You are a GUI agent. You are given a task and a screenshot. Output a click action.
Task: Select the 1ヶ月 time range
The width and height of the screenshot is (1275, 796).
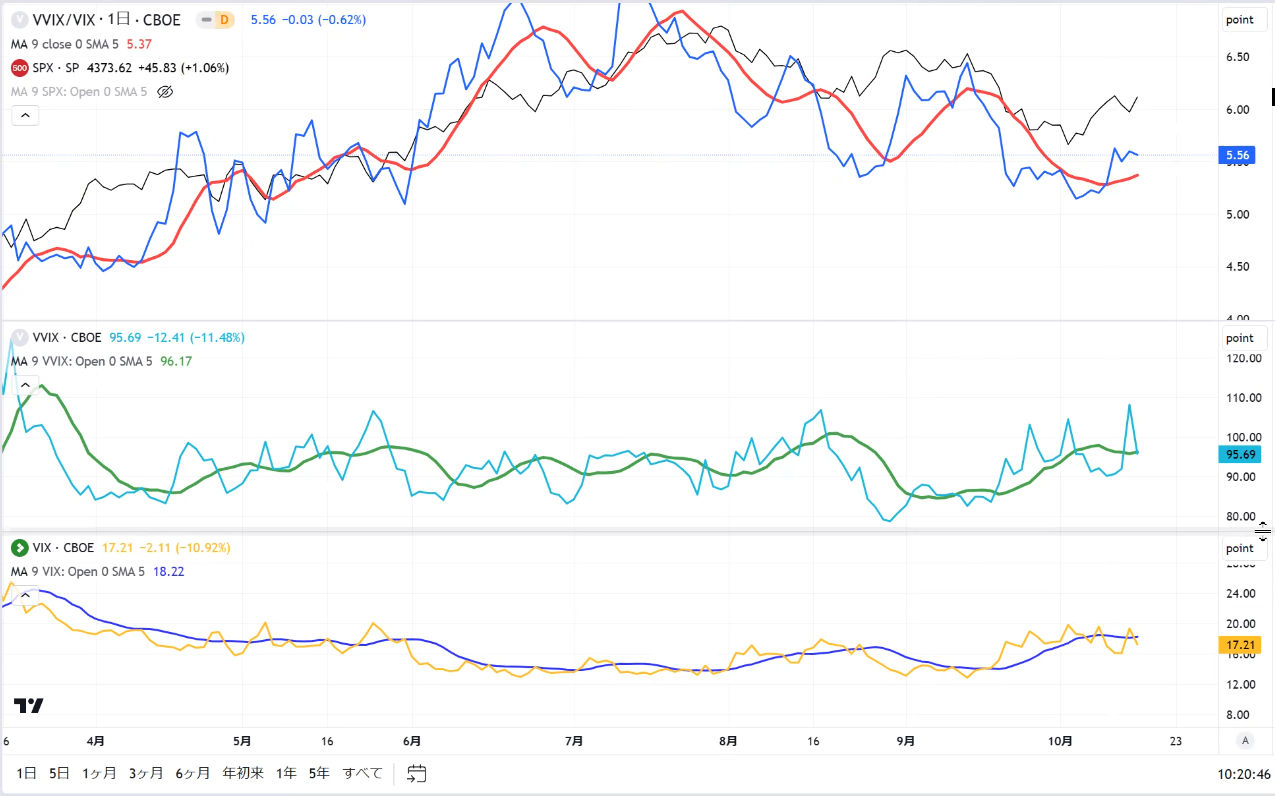tap(100, 773)
